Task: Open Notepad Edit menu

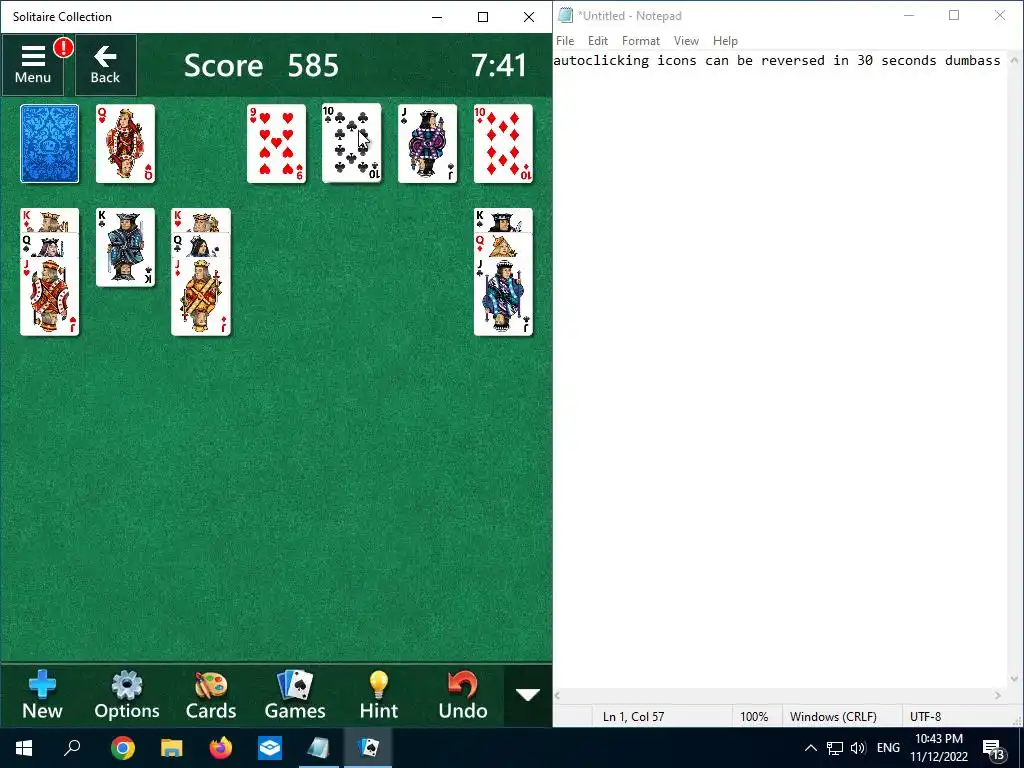Action: [598, 40]
